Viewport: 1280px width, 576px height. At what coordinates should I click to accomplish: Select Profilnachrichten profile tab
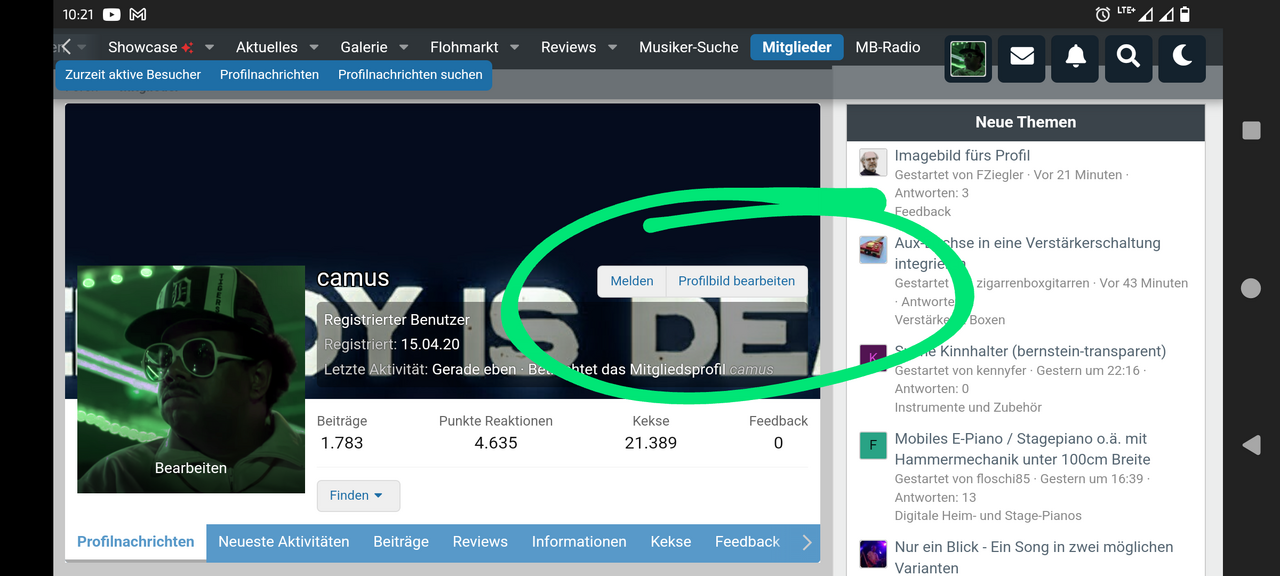[136, 542]
